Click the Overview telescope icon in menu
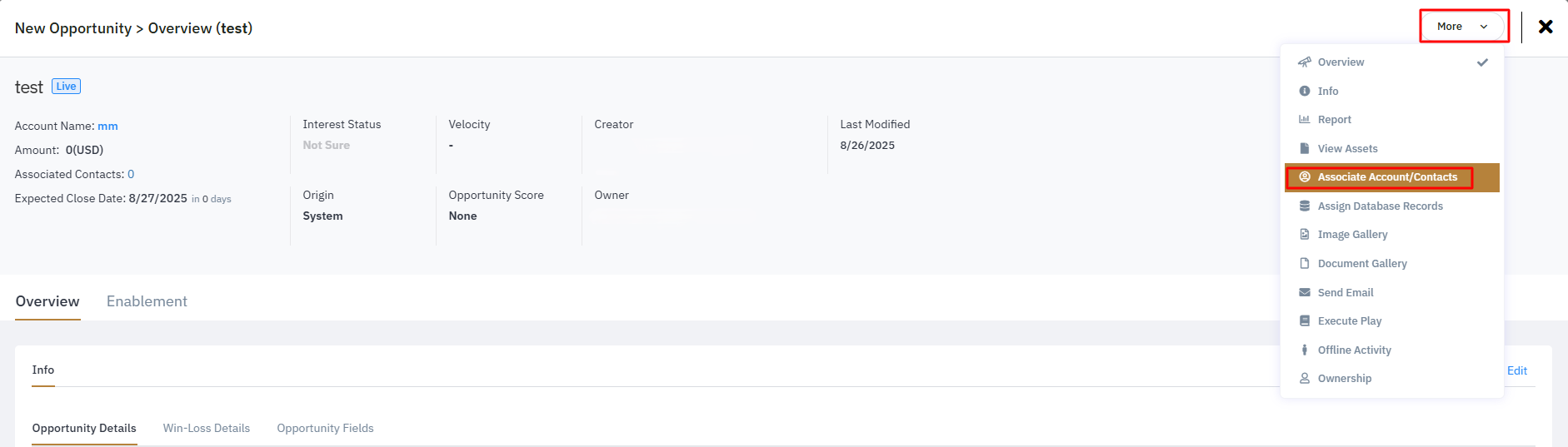The image size is (1568, 447). 1305,62
